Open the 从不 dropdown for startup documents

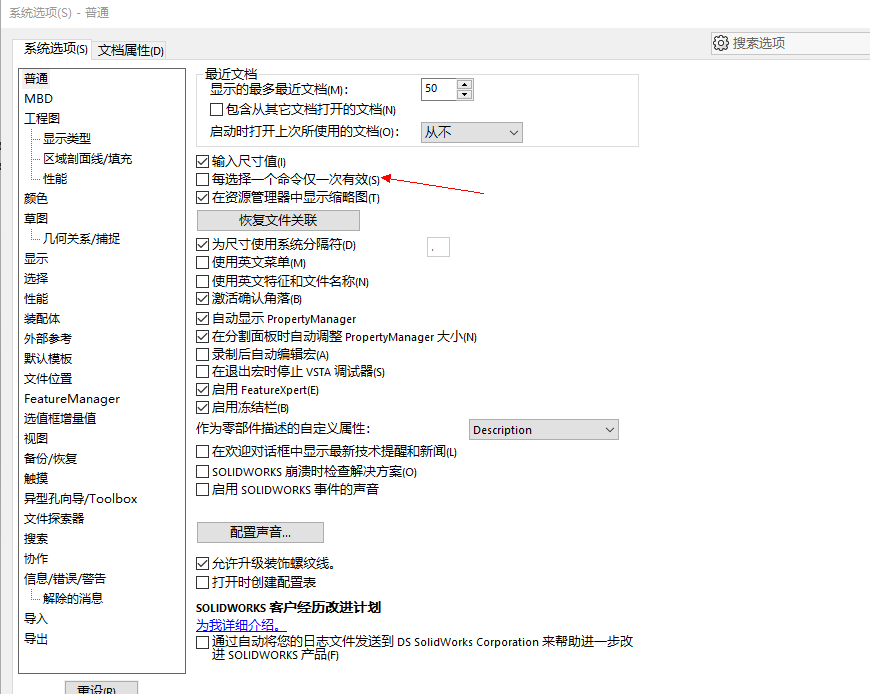470,132
